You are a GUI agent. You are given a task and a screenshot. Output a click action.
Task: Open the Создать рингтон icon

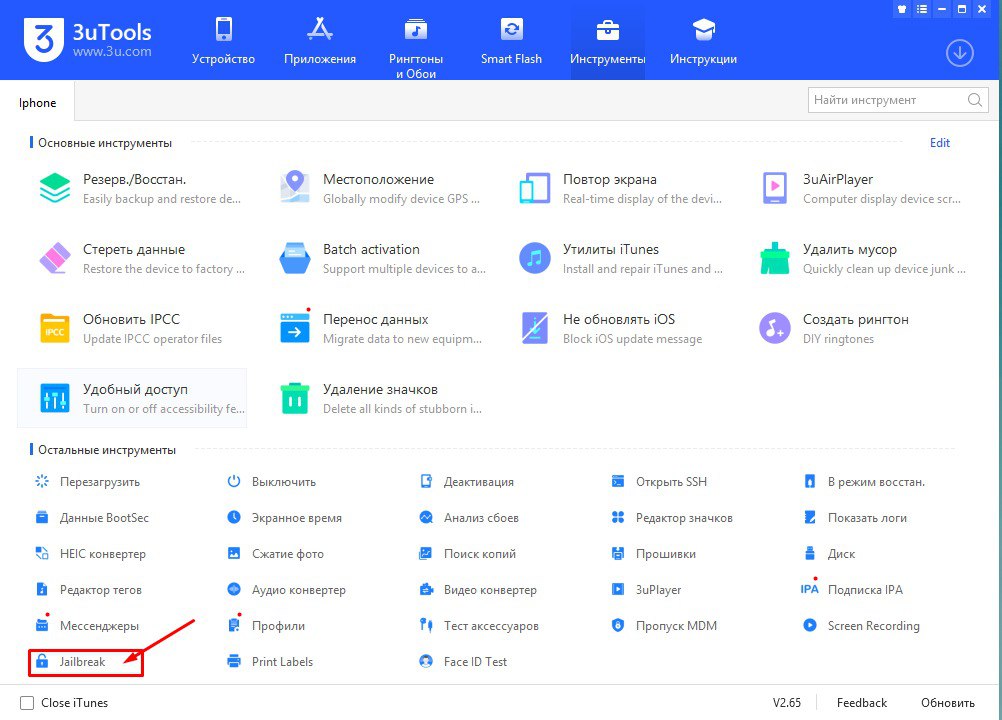click(x=774, y=328)
